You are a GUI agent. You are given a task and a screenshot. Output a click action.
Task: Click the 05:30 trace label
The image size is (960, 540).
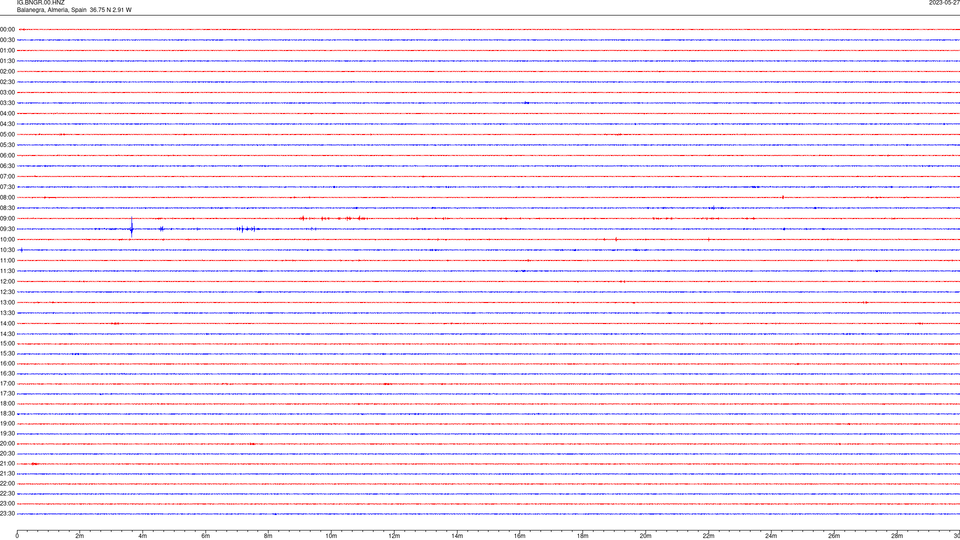(x=7, y=145)
